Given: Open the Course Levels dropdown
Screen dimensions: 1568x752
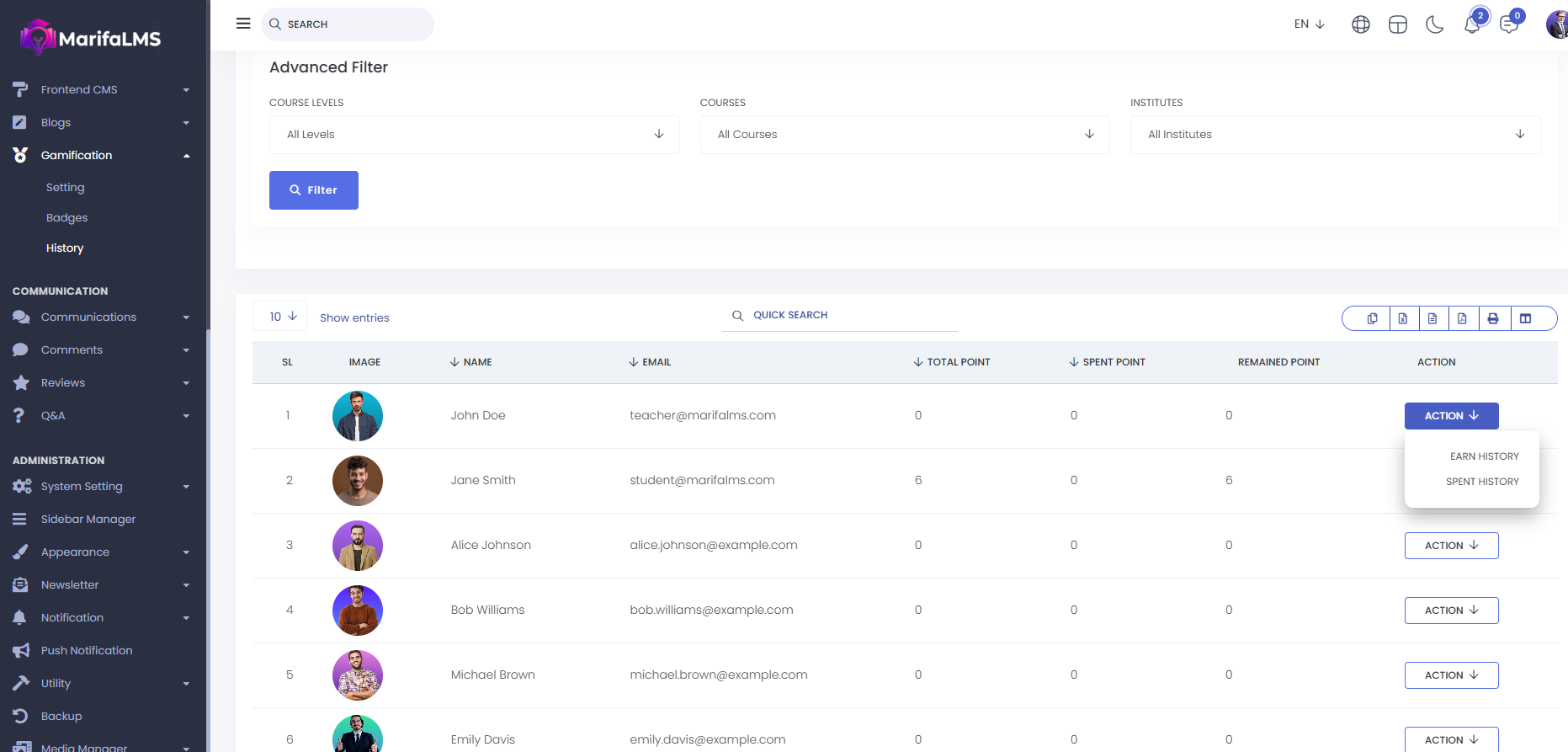Looking at the screenshot, I should [474, 135].
